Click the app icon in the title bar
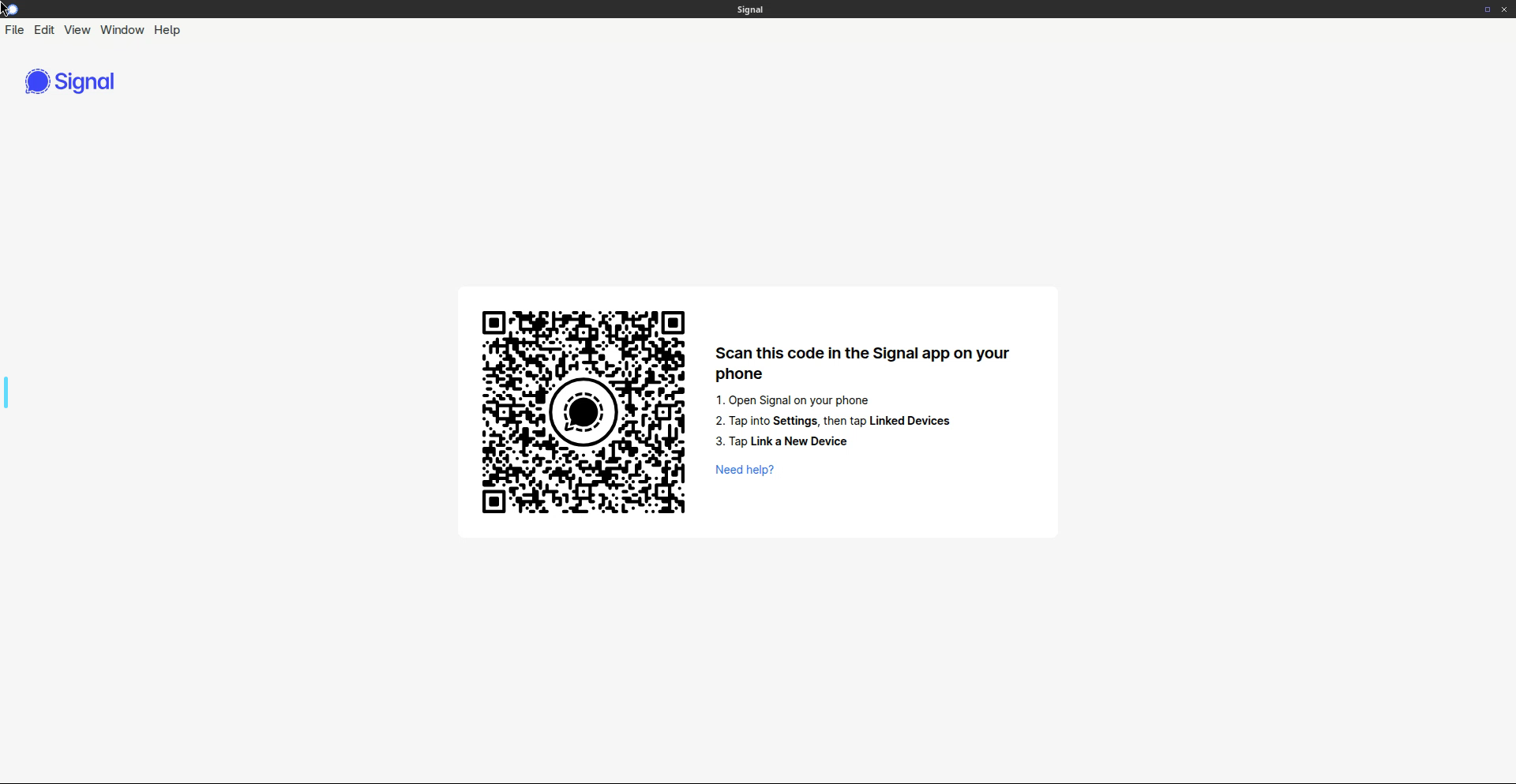The height and width of the screenshot is (784, 1516). (10, 9)
